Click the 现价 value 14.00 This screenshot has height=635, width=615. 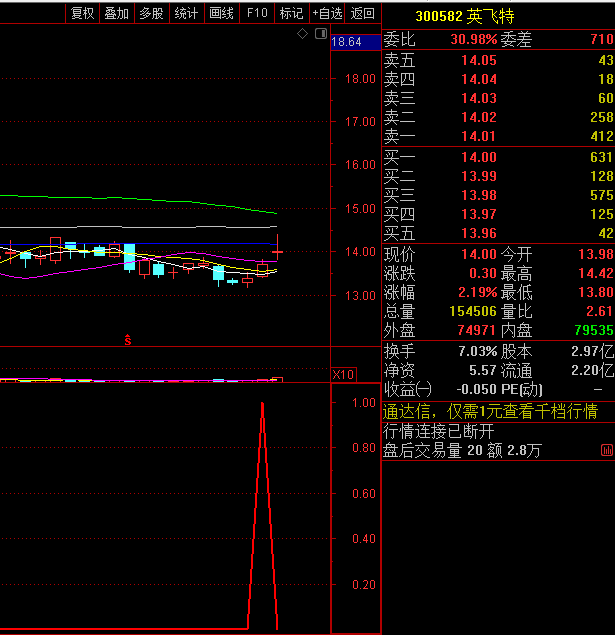(x=479, y=254)
